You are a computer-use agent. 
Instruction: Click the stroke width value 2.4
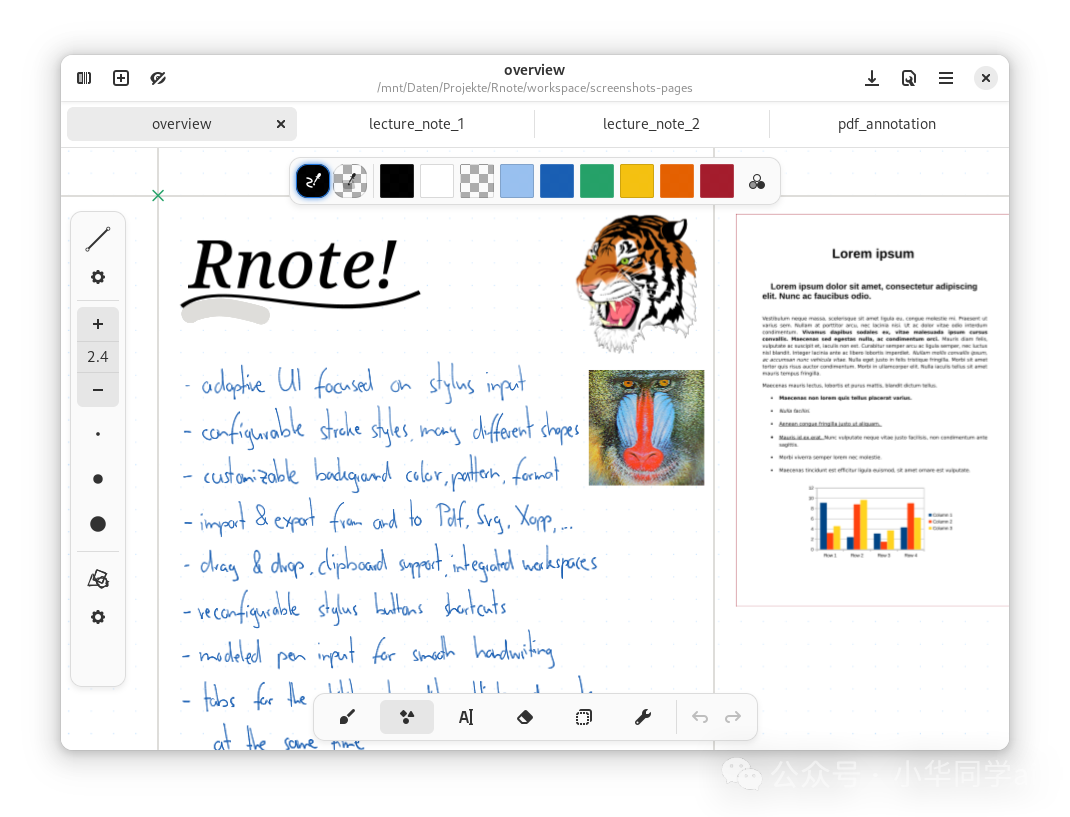(98, 357)
